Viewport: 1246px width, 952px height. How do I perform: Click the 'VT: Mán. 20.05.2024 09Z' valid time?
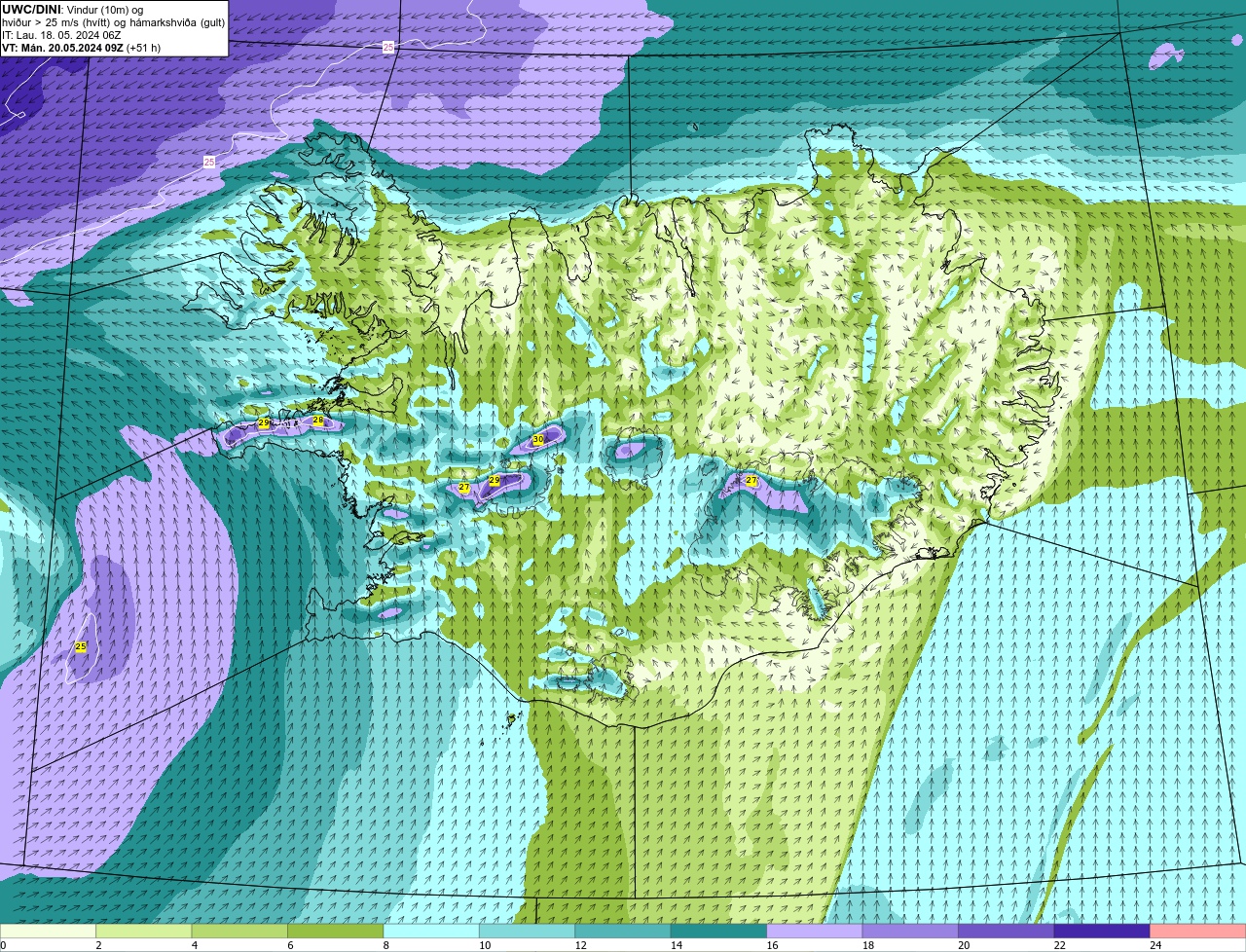(x=62, y=48)
